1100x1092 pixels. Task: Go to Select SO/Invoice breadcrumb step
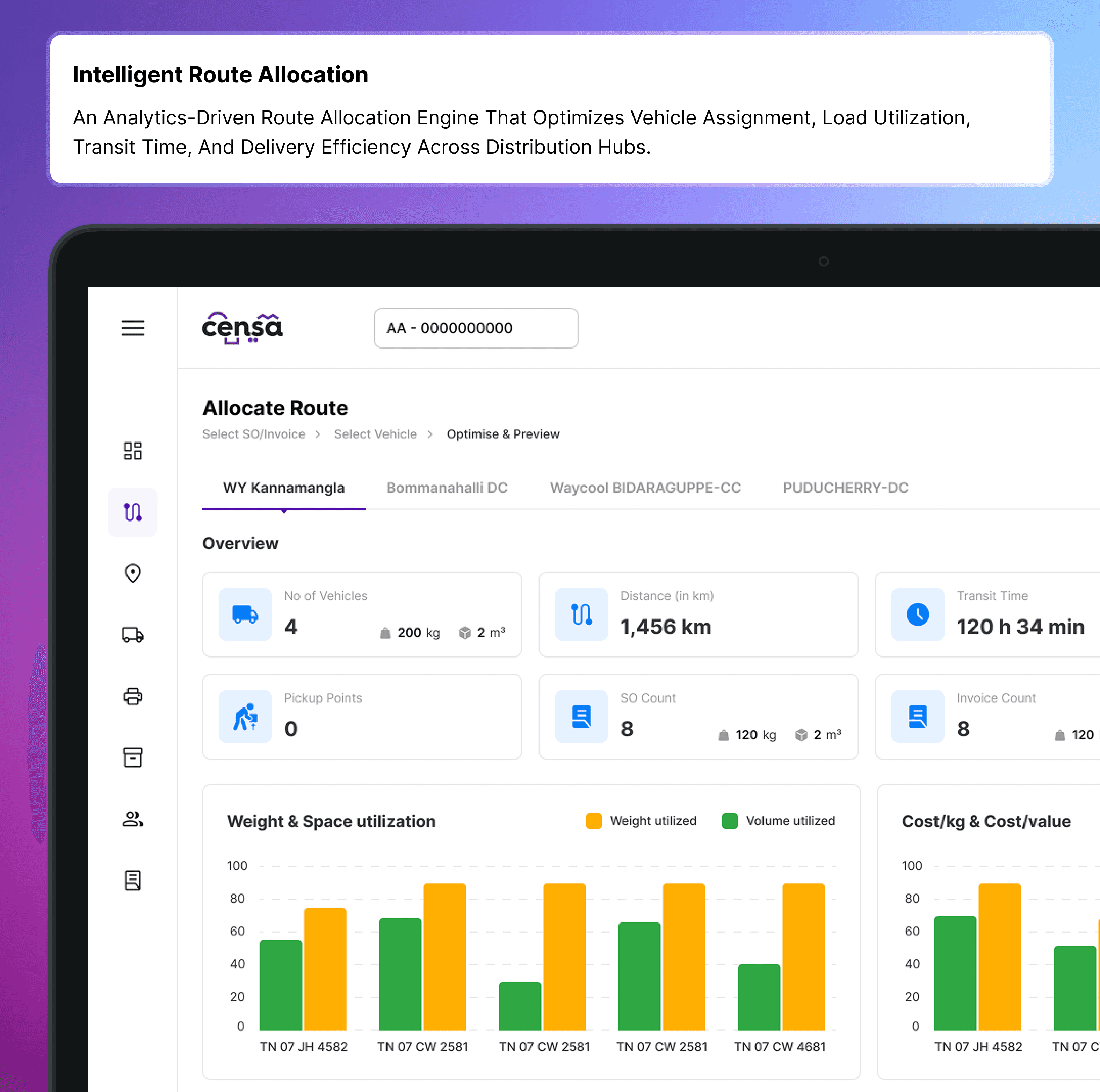coord(254,434)
